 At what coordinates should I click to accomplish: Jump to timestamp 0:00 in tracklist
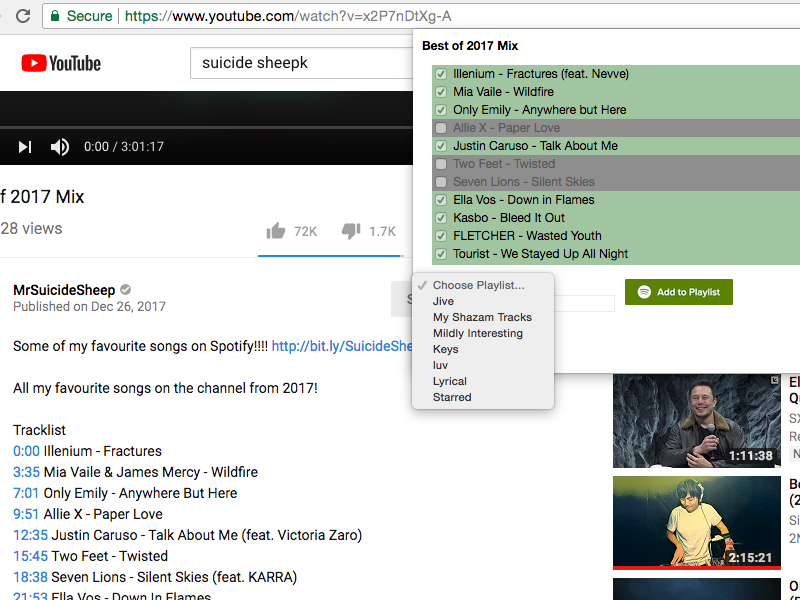(26, 451)
